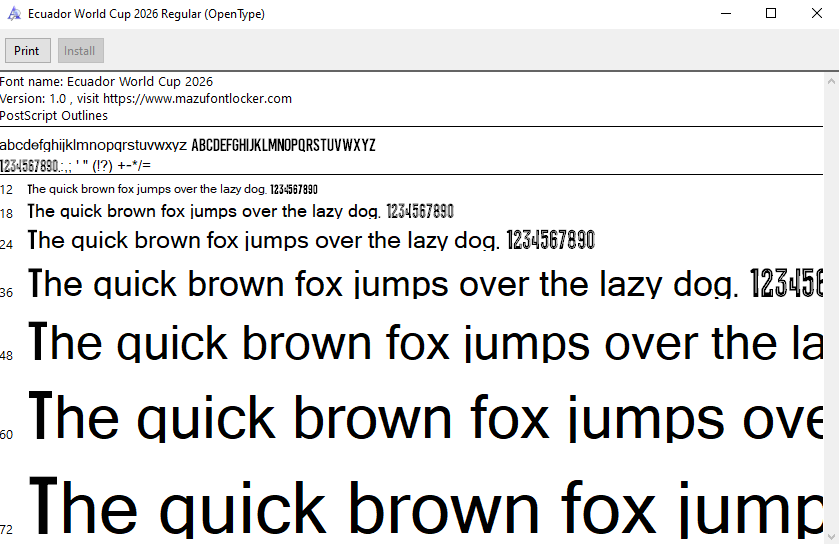Minimize the font viewer window
839x544 pixels.
point(724,14)
